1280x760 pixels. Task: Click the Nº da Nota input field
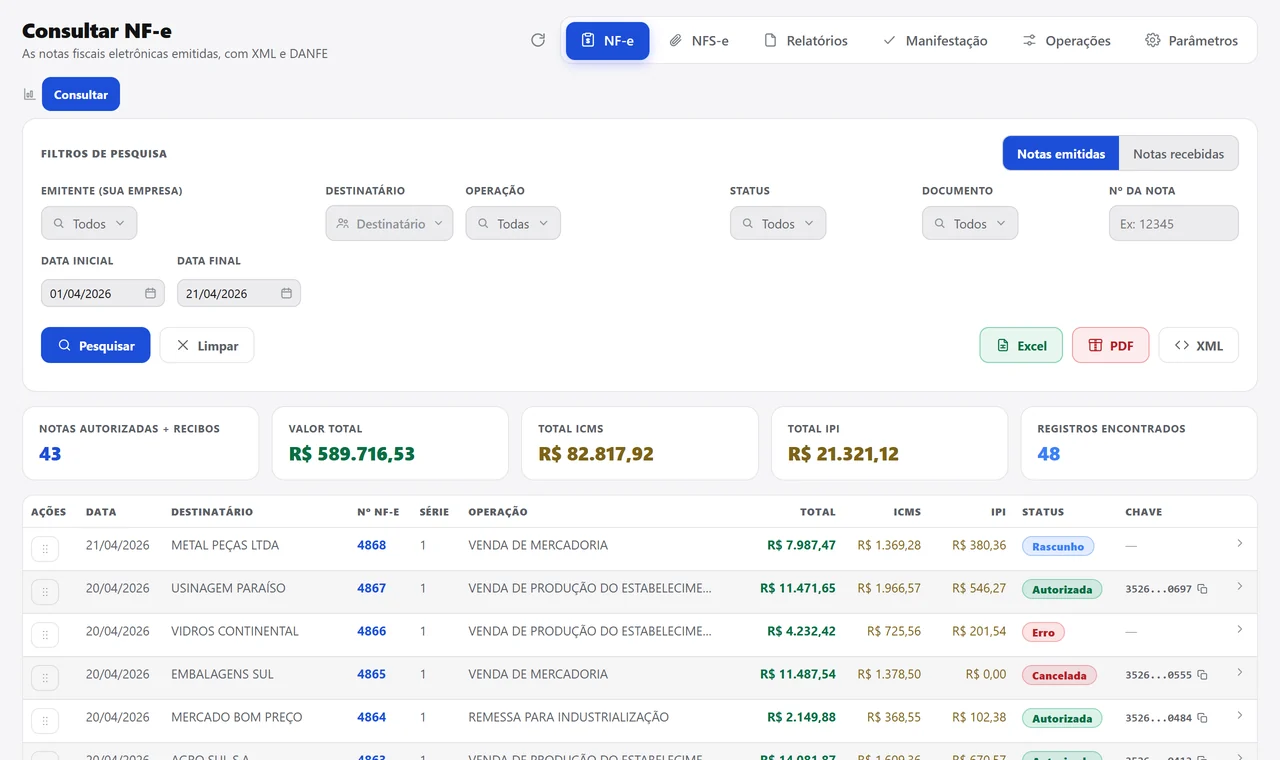[1173, 223]
